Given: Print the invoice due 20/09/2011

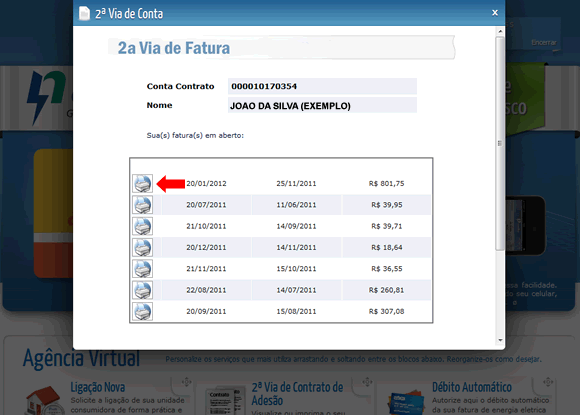Looking at the screenshot, I should tap(142, 311).
